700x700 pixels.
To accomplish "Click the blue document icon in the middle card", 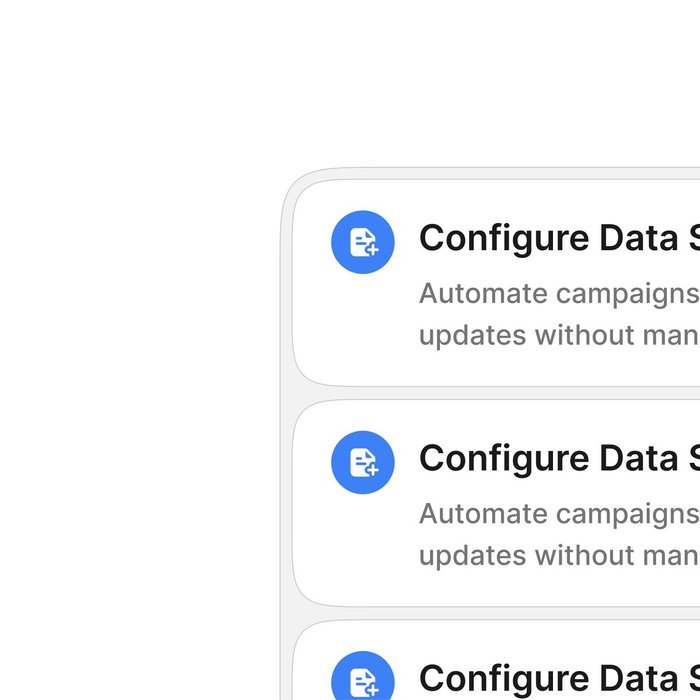I will pyautogui.click(x=363, y=462).
